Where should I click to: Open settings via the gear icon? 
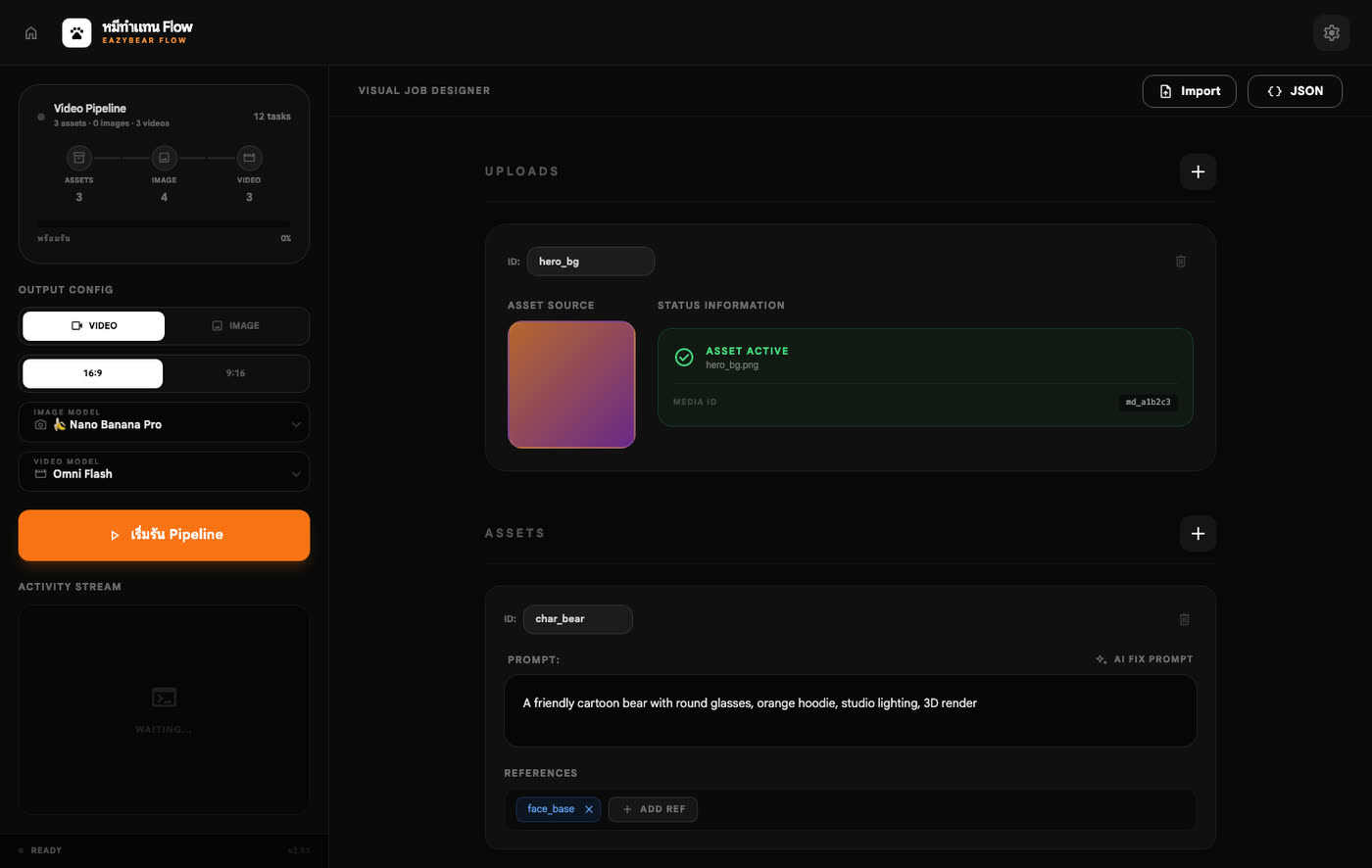click(x=1331, y=33)
